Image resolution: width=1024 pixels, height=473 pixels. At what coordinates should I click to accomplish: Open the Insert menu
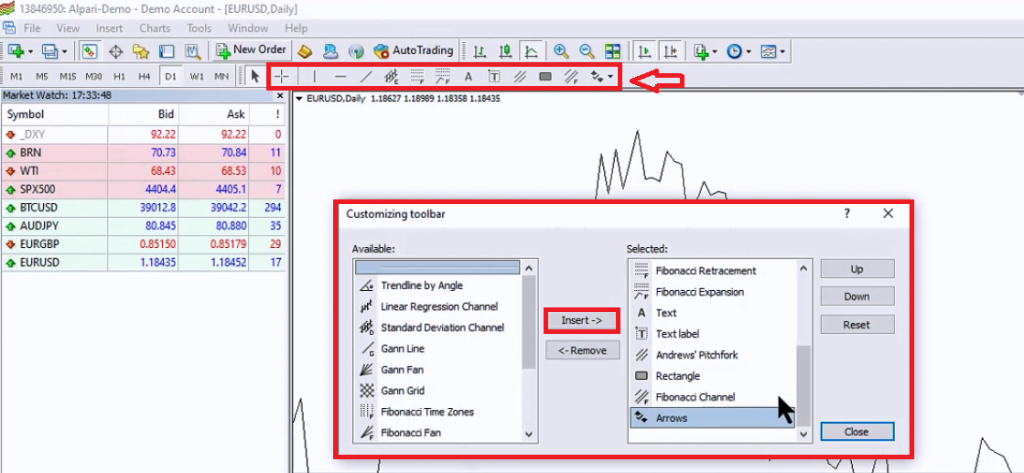[x=109, y=28]
